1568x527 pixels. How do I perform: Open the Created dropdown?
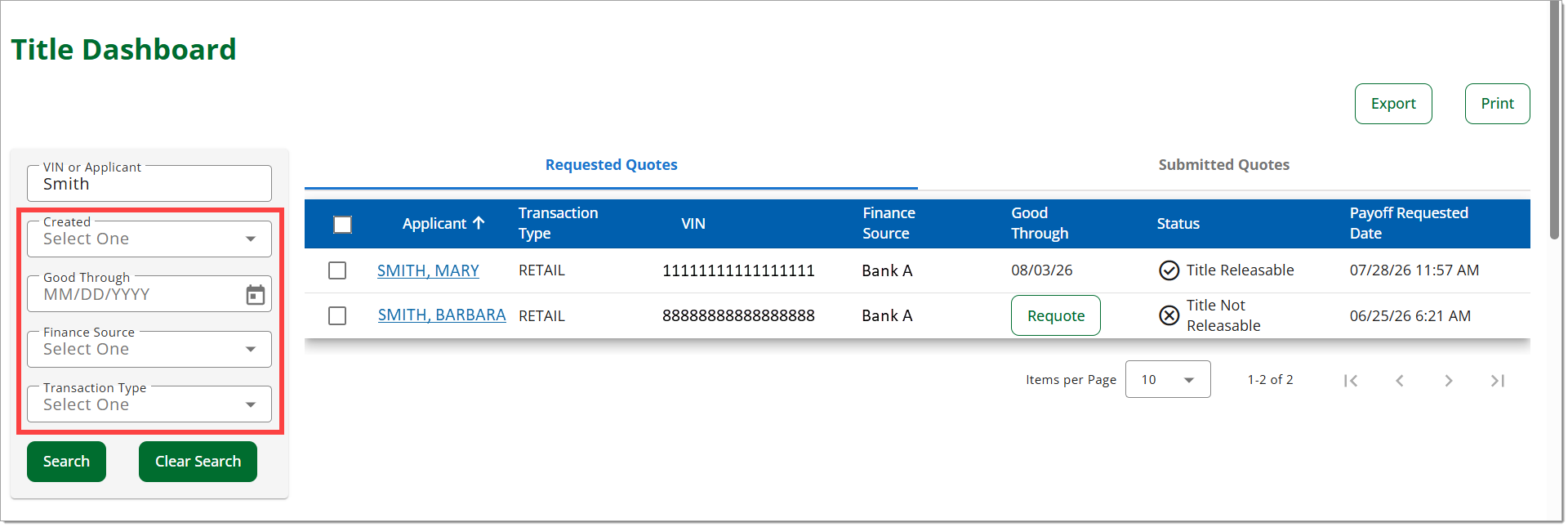tap(149, 239)
